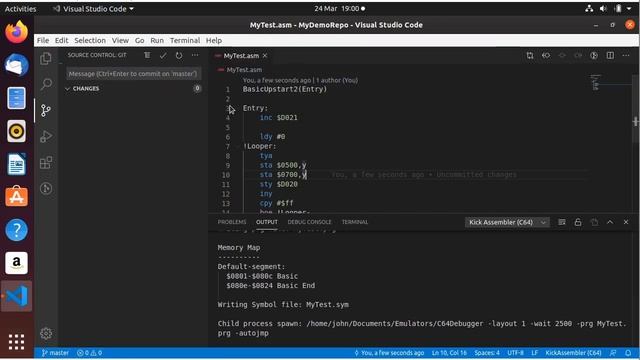The width and height of the screenshot is (640, 360).
Task: Open Ubuntu Software from the dock
Action: click(17, 197)
